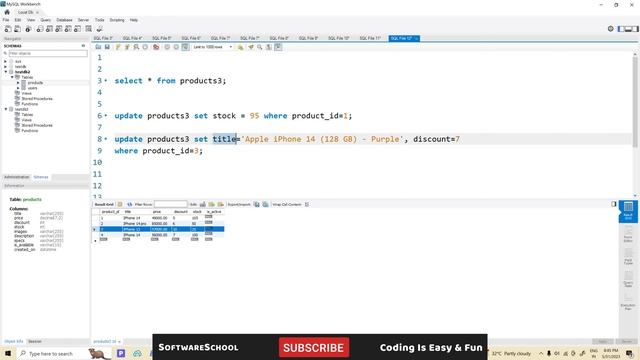
Task: Import records from external file icon
Action: click(265, 204)
